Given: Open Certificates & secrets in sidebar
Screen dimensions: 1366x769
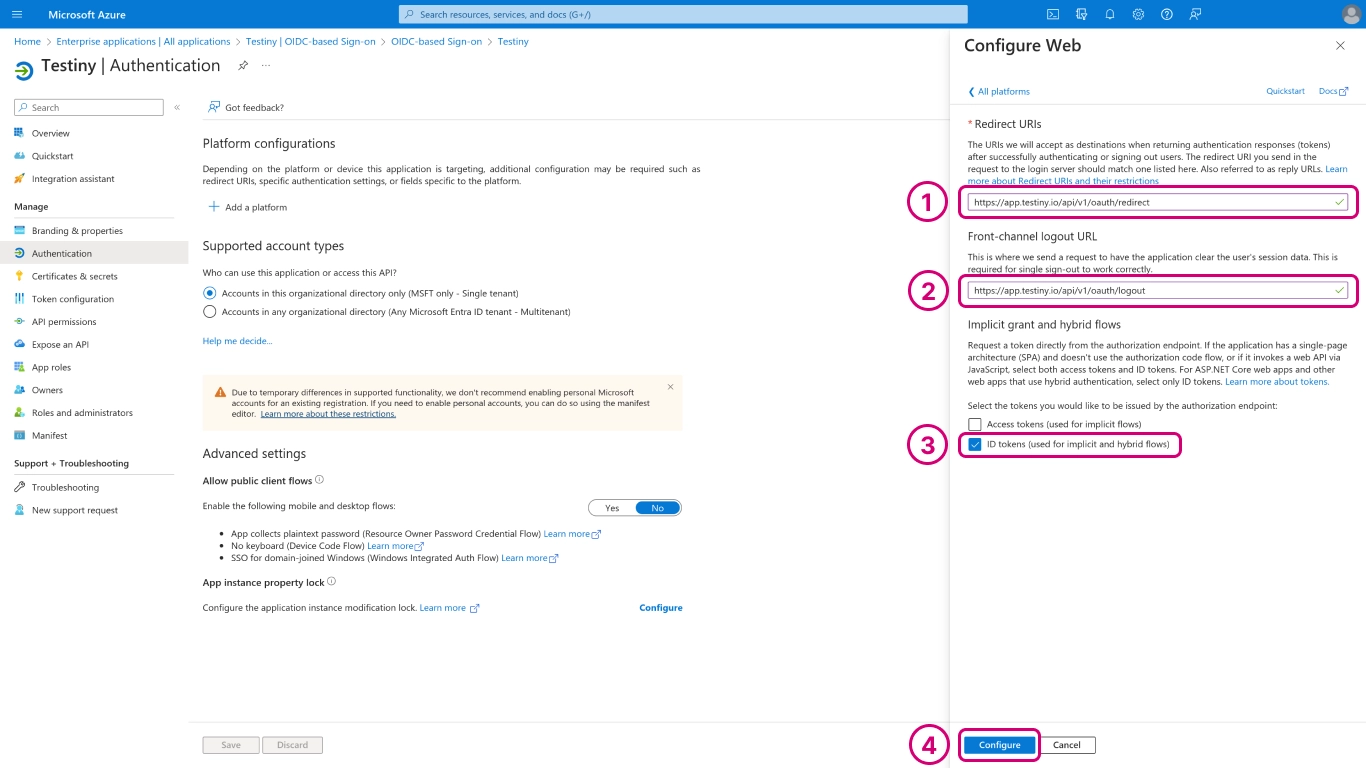Looking at the screenshot, I should click(x=74, y=276).
